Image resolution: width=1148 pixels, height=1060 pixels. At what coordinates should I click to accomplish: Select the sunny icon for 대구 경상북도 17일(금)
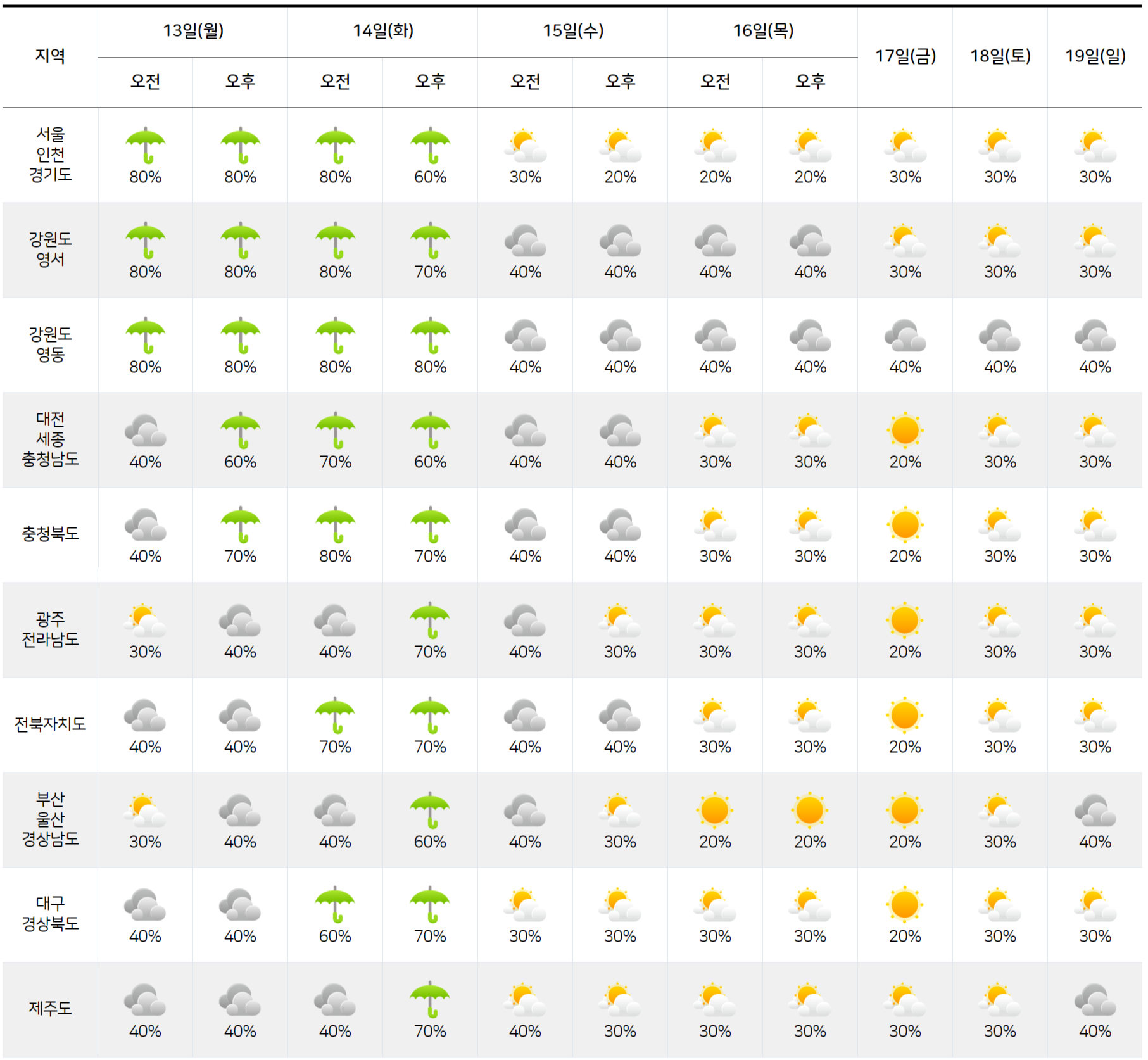coord(905,905)
